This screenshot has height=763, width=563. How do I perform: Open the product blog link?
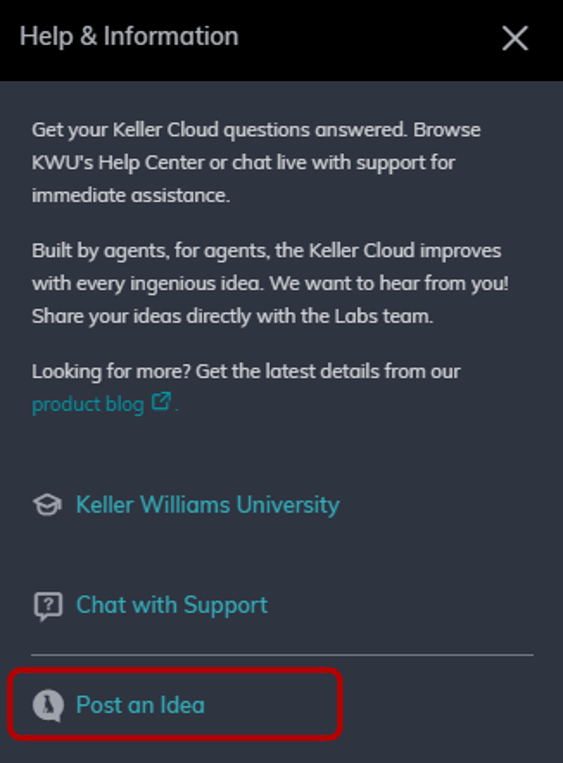(x=88, y=404)
